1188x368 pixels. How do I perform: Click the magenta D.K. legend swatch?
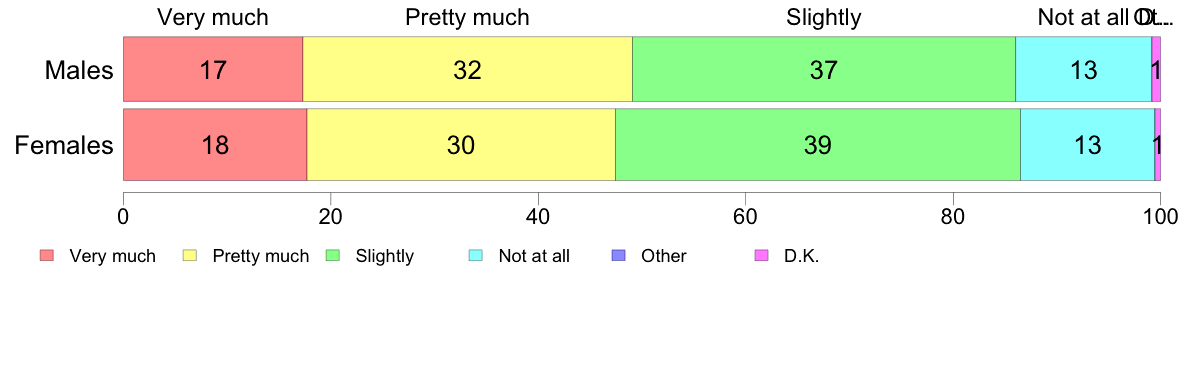(761, 256)
